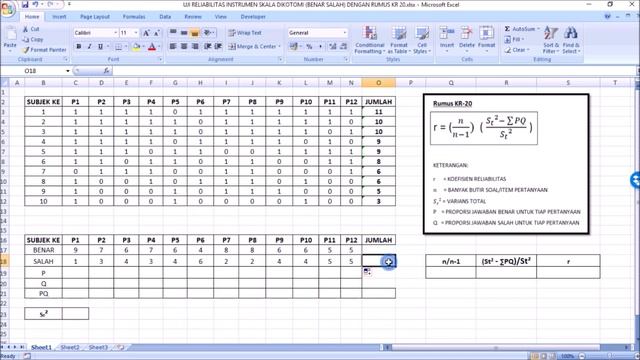Toggle Bottom Align vertical alignment

[x=195, y=33]
